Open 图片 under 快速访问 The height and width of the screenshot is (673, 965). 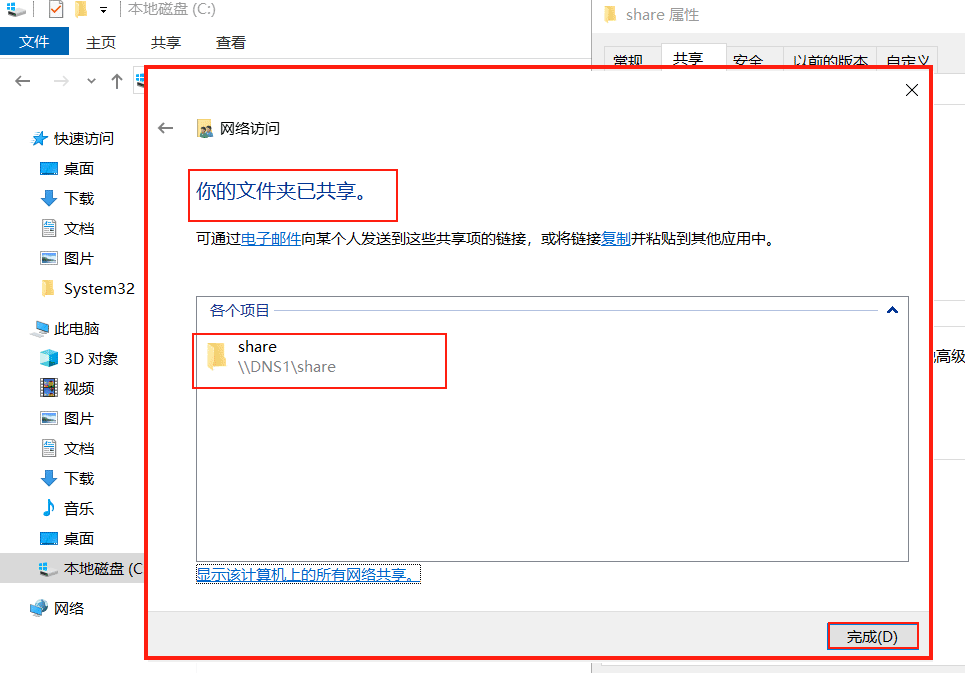pos(79,258)
